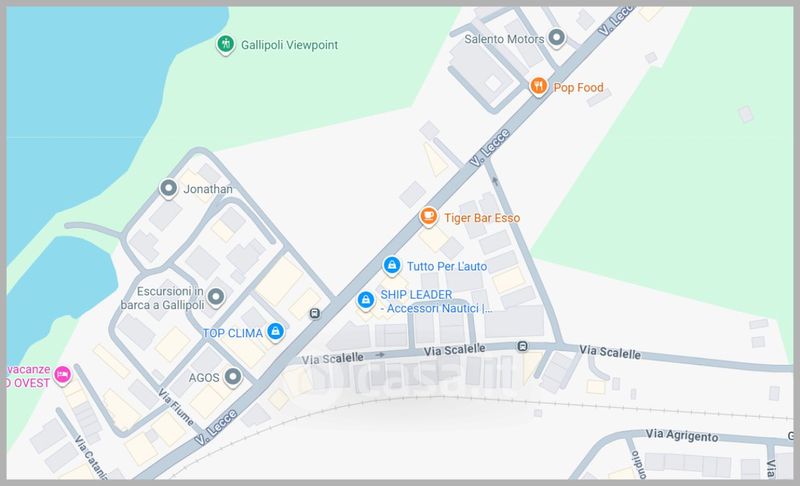Select the Salento Motors gray pin
This screenshot has height=486, width=800.
pyautogui.click(x=556, y=38)
